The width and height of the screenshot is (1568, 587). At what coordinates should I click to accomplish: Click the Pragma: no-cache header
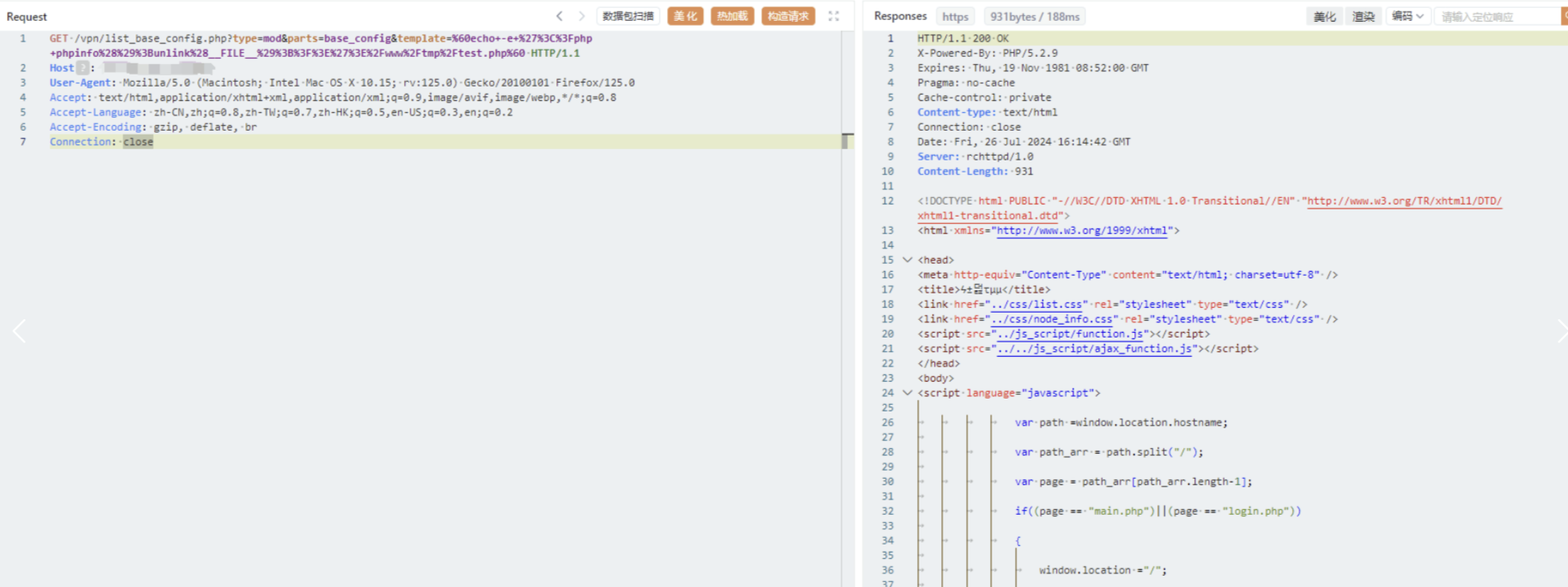coord(966,83)
